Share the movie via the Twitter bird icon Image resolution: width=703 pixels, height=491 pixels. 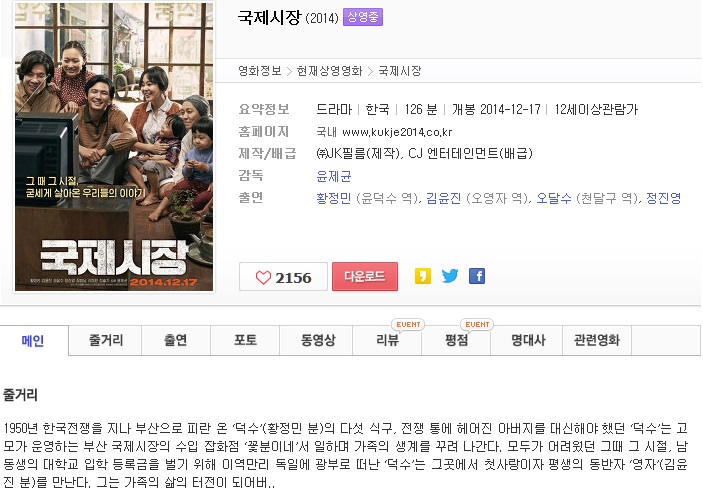click(x=450, y=276)
